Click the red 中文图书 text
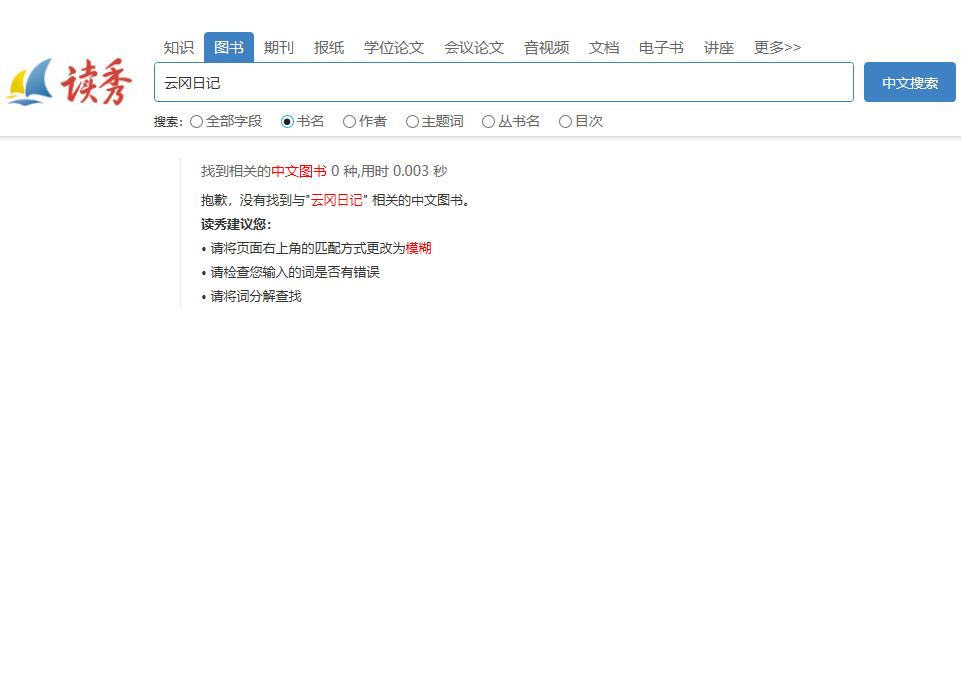The width and height of the screenshot is (961, 680). [299, 171]
